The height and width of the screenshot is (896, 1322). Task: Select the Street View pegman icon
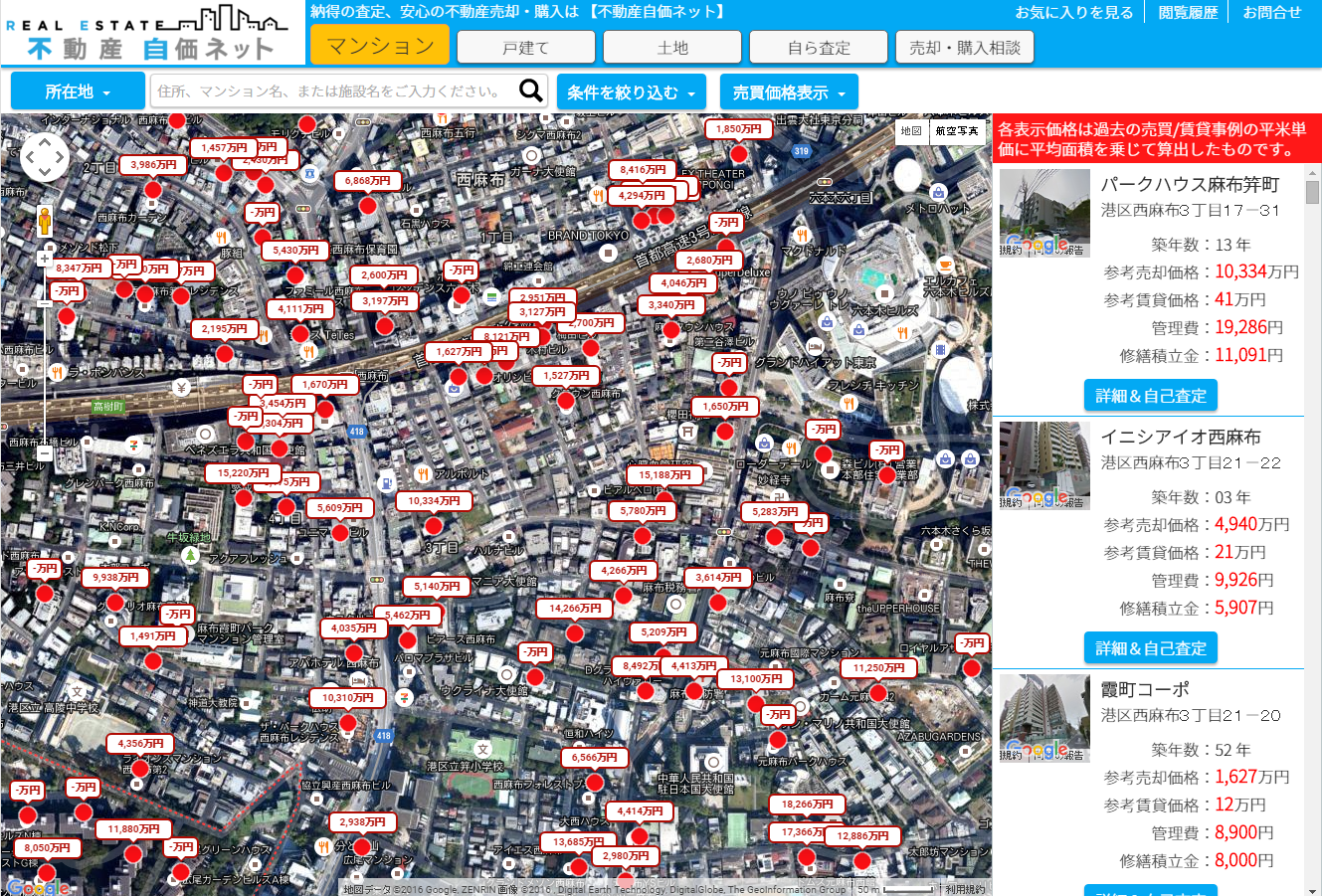[45, 221]
